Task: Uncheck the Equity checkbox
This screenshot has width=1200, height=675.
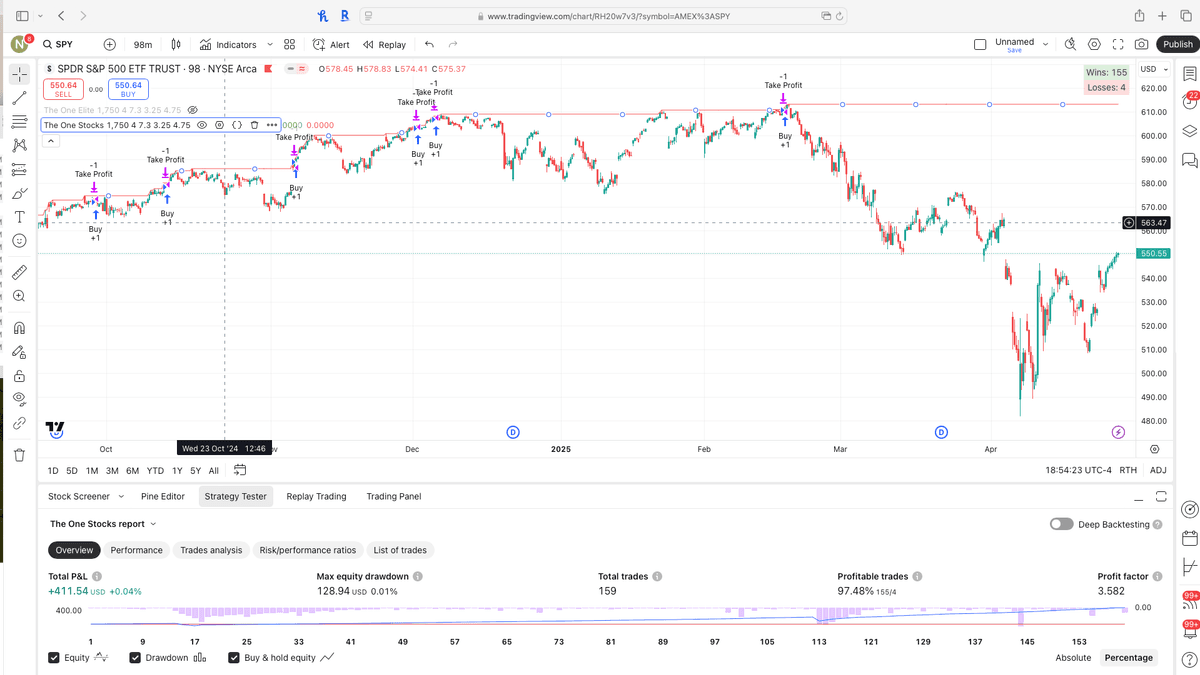Action: tap(54, 657)
